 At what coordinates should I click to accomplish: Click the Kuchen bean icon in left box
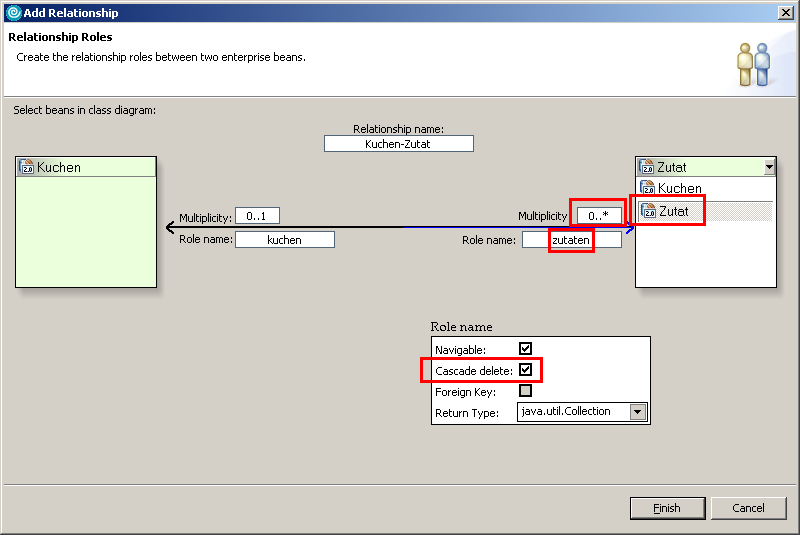click(27, 168)
